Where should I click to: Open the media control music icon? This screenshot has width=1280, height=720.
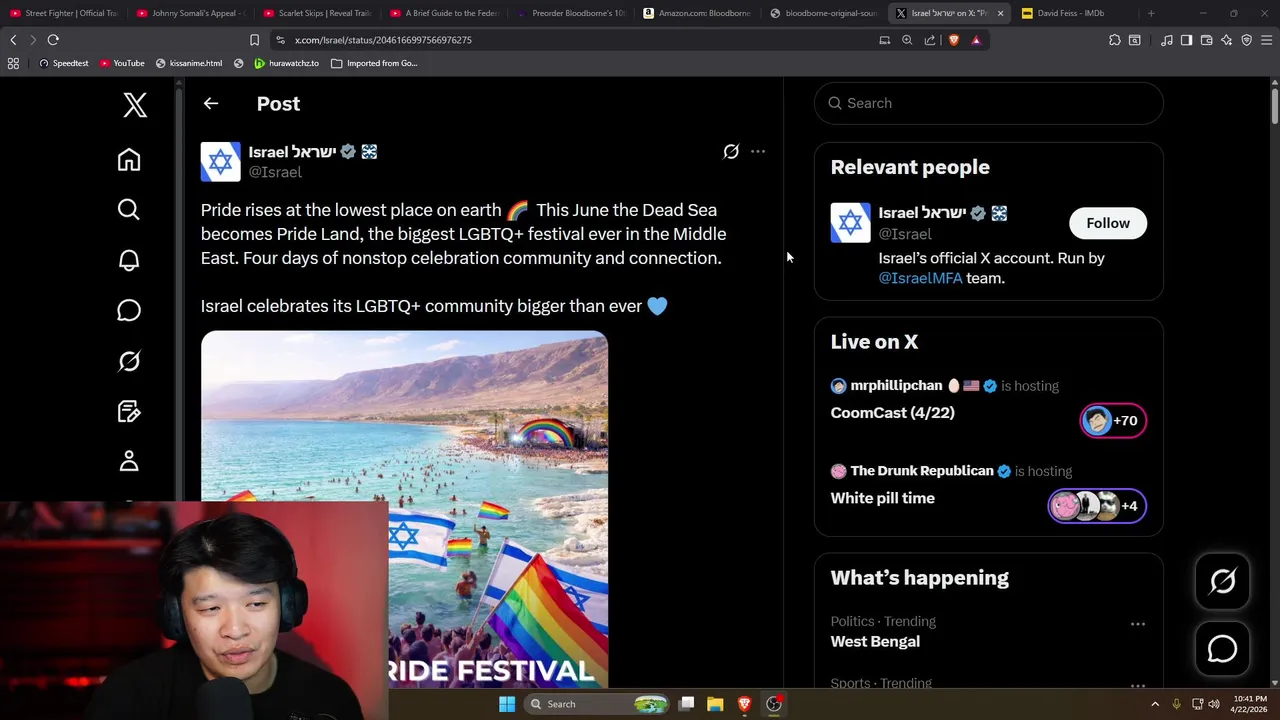tap(1166, 40)
